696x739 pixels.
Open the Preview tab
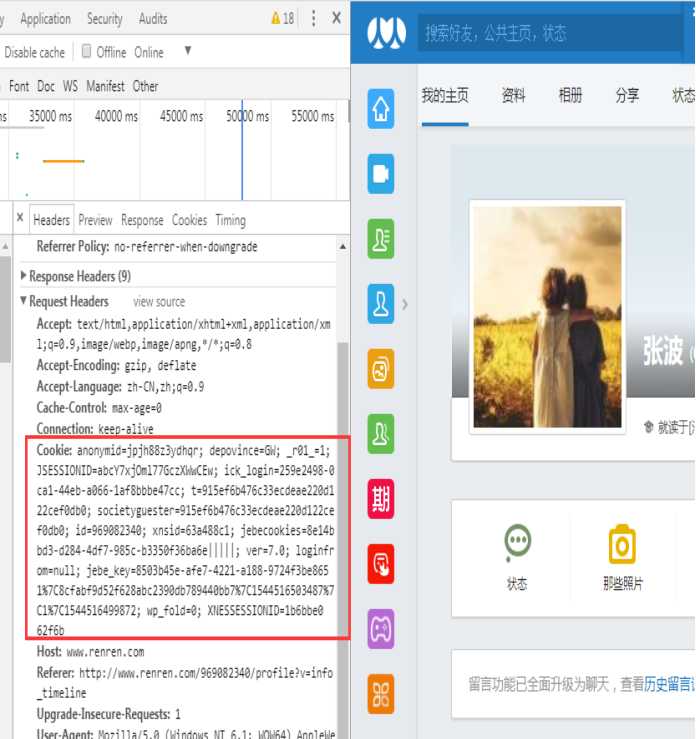[95, 220]
